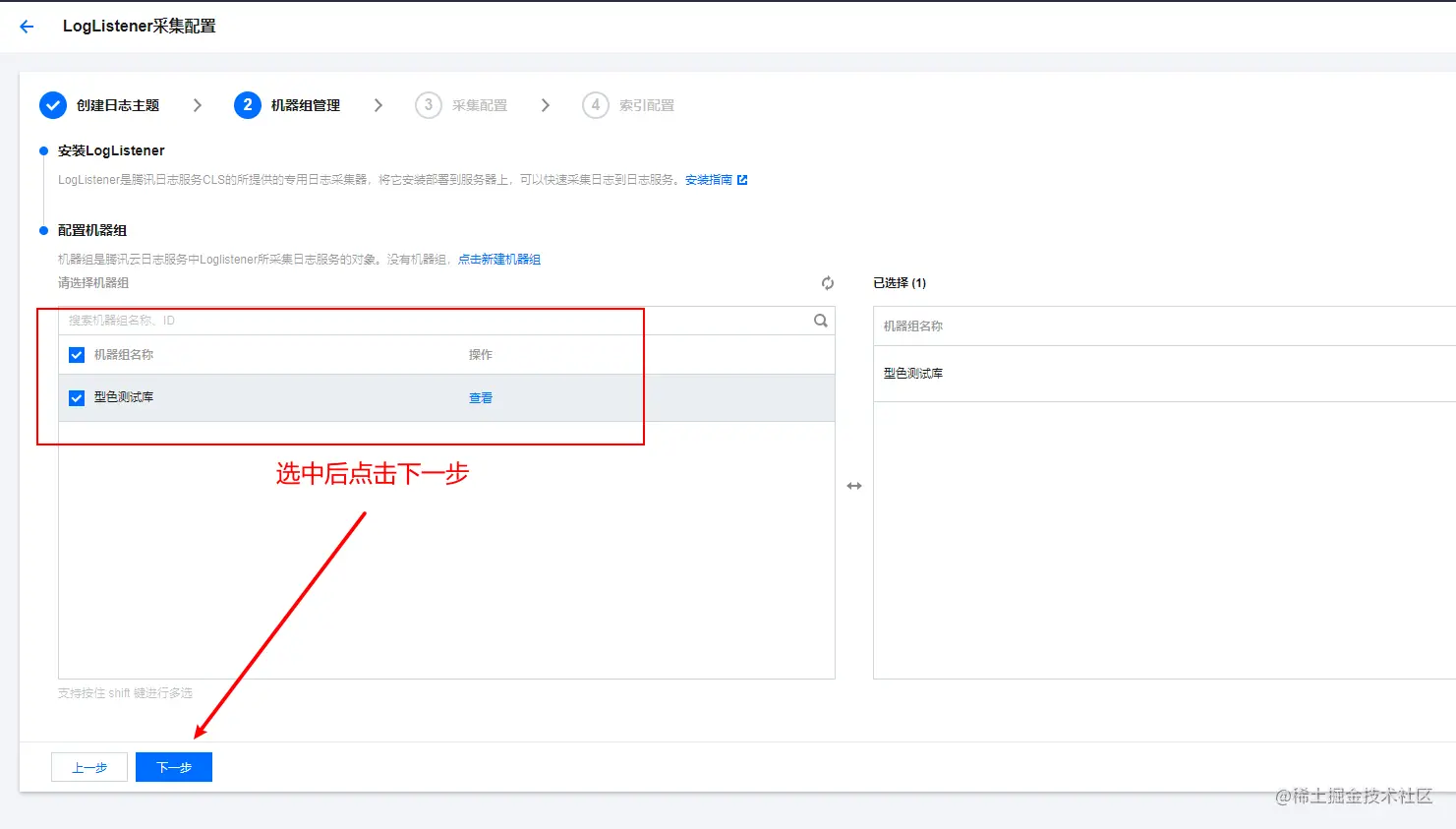Click the 请选择机器组 label
This screenshot has width=1456, height=829.
(93, 283)
